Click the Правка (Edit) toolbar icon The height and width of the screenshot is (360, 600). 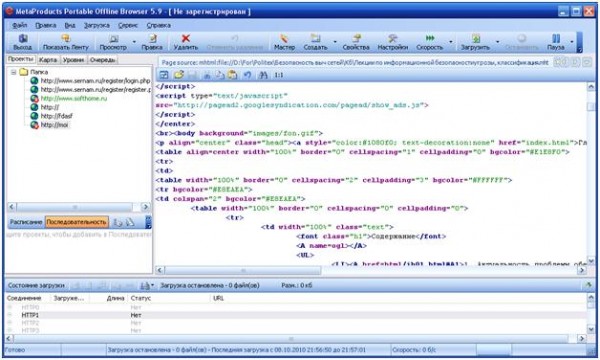click(152, 38)
